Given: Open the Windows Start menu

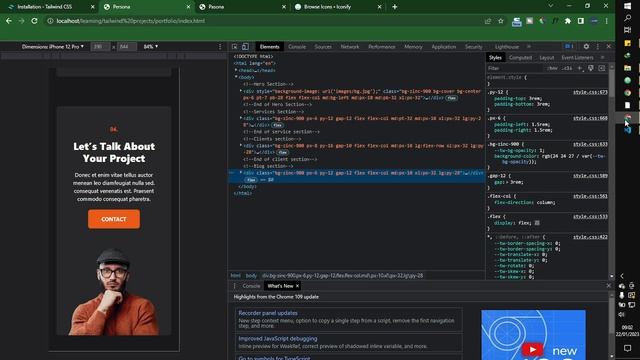Looking at the screenshot, I should pyautogui.click(x=627, y=6).
